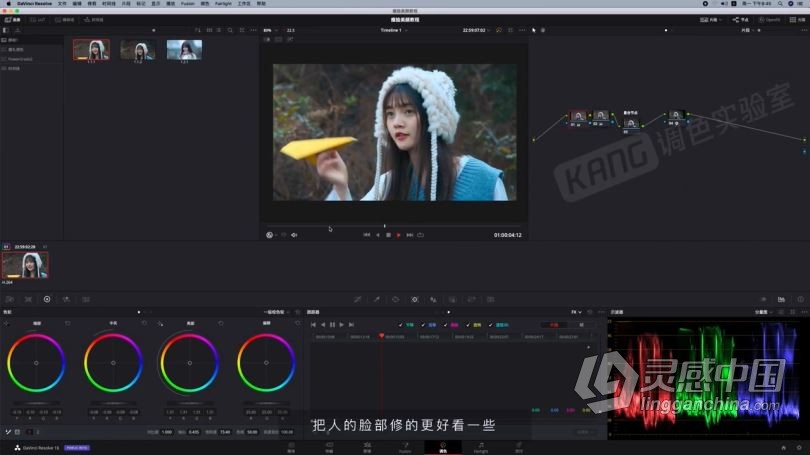Click the viewer scrub bar playhead

[x=384, y=226]
